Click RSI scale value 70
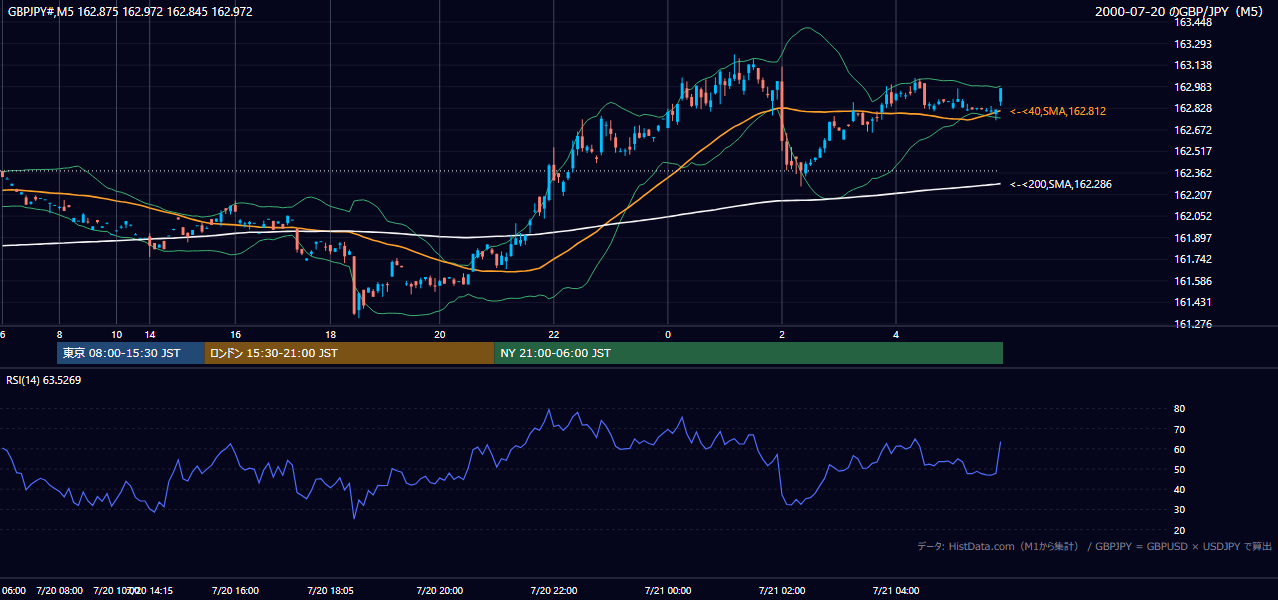The width and height of the screenshot is (1278, 600). click(x=1179, y=429)
